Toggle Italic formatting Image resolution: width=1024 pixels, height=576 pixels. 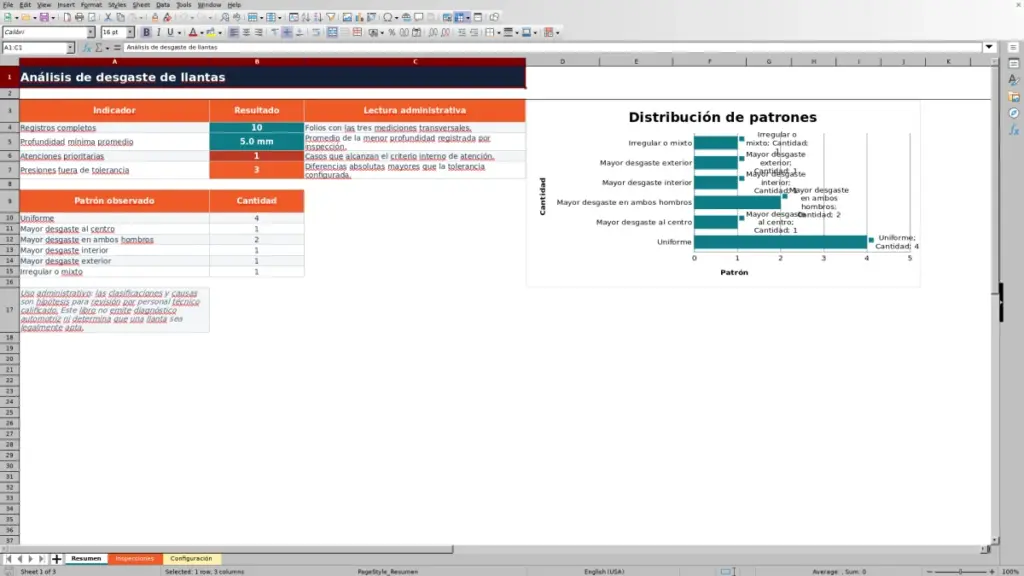click(x=158, y=33)
